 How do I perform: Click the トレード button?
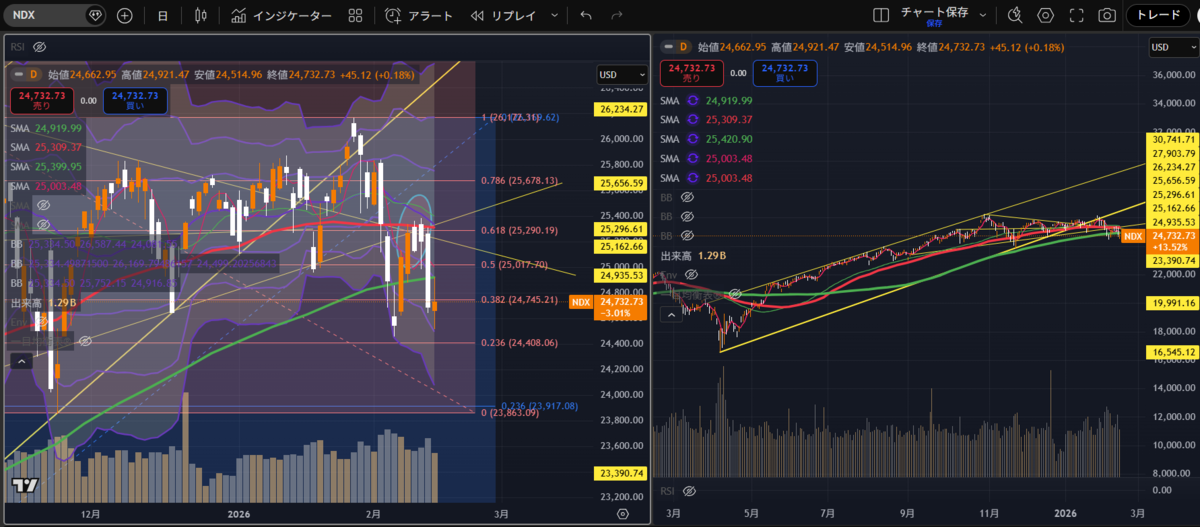[1159, 16]
